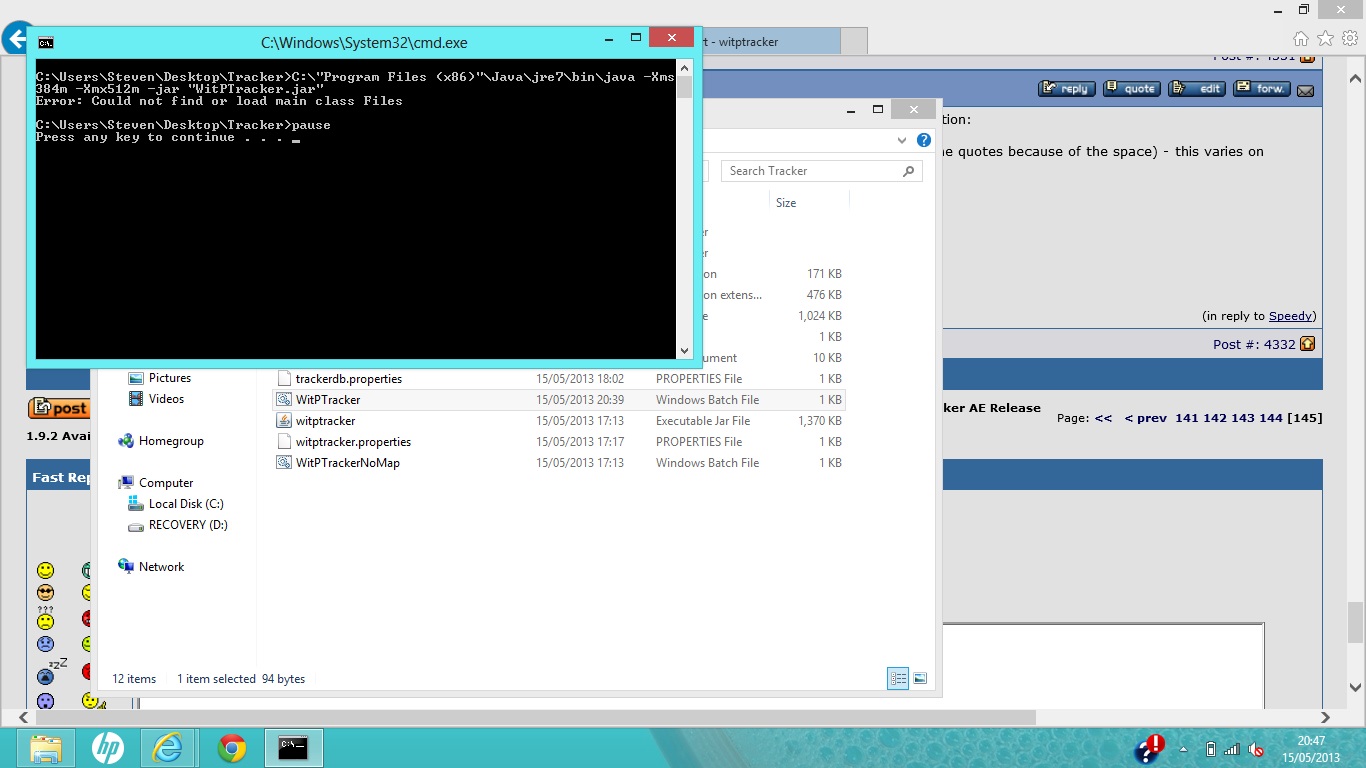The image size is (1366, 768).
Task: Open Local Disk (C:) in navigation pane
Action: [186, 504]
